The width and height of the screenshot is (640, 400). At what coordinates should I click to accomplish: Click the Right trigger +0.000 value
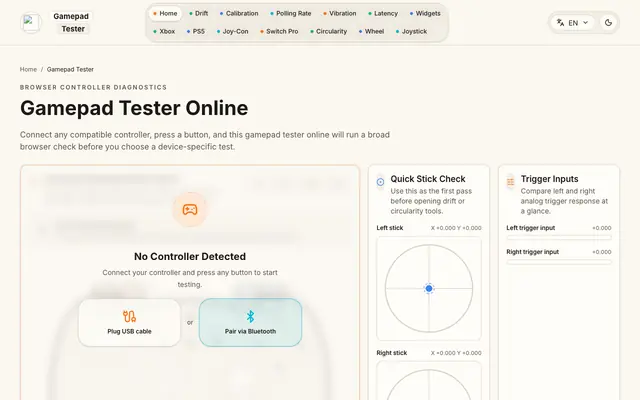(602, 252)
